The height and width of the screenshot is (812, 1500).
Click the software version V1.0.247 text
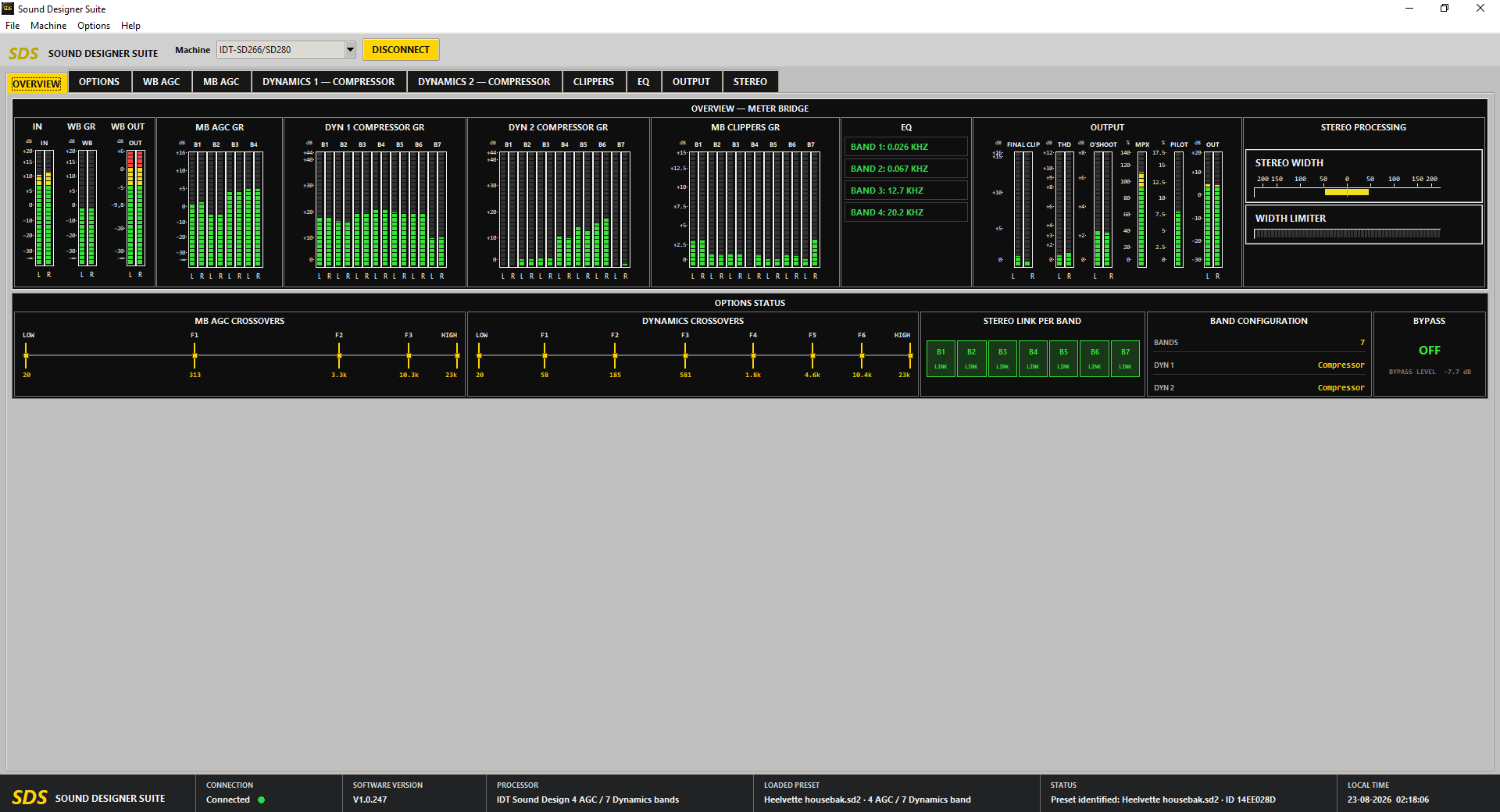pos(370,800)
